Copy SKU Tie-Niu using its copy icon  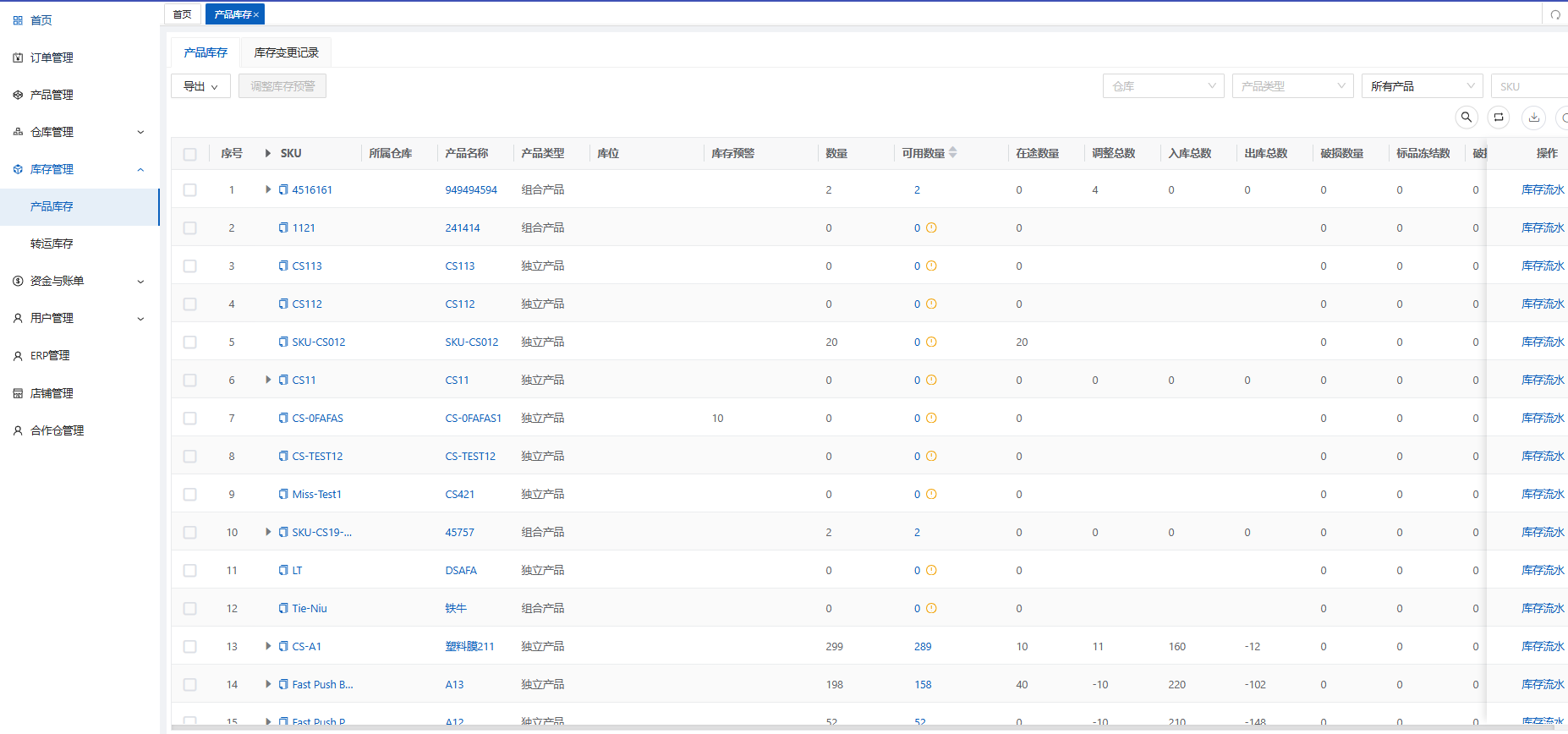coord(283,608)
